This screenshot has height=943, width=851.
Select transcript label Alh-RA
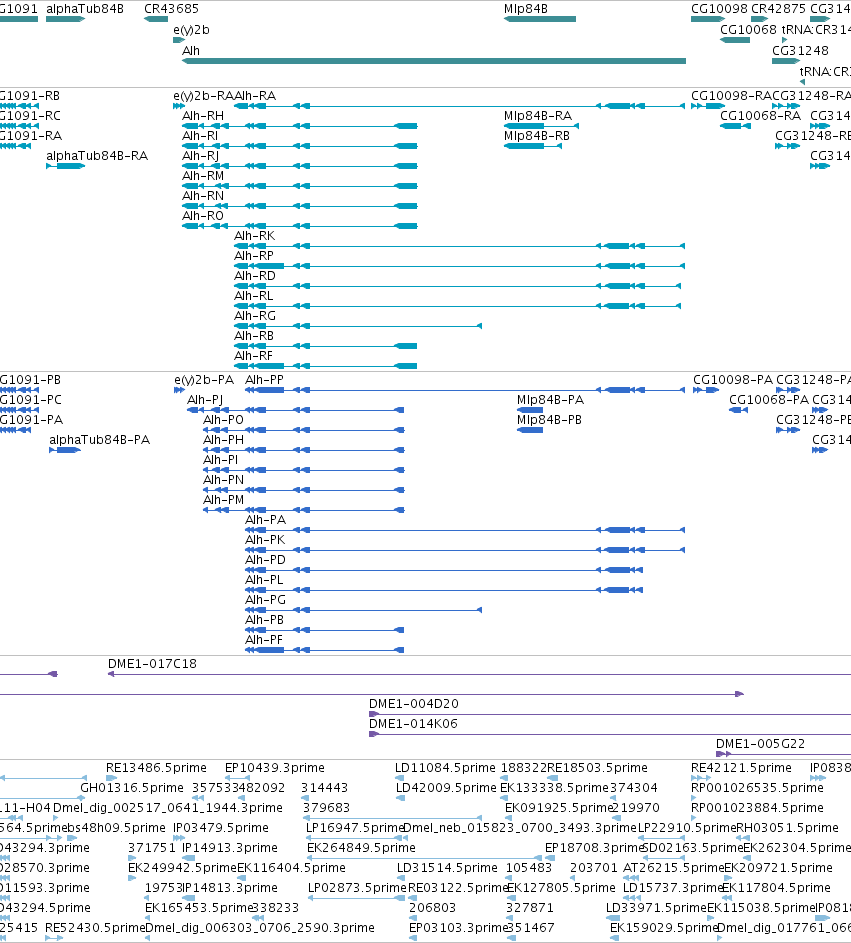[x=255, y=96]
